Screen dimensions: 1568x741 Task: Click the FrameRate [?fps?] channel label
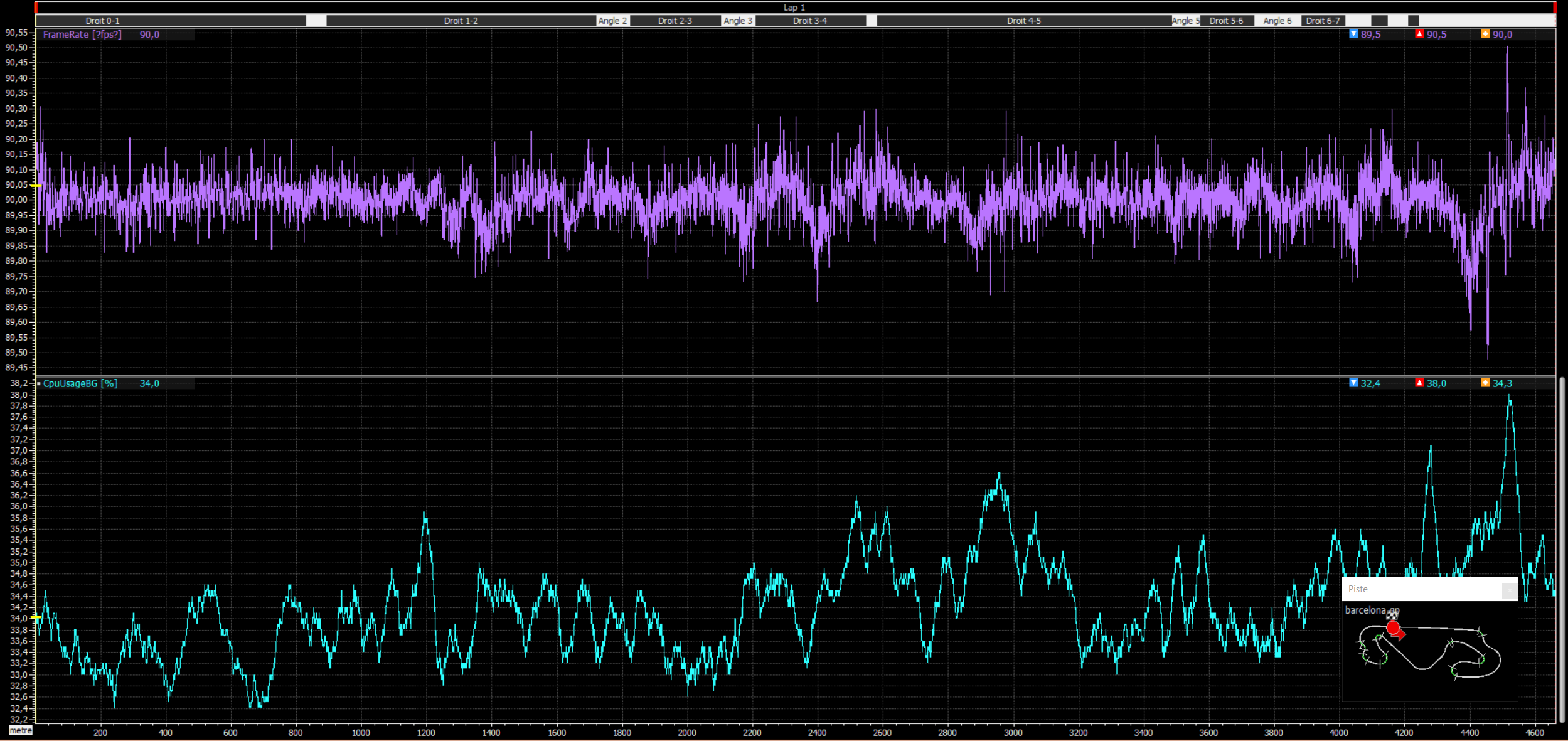(82, 35)
